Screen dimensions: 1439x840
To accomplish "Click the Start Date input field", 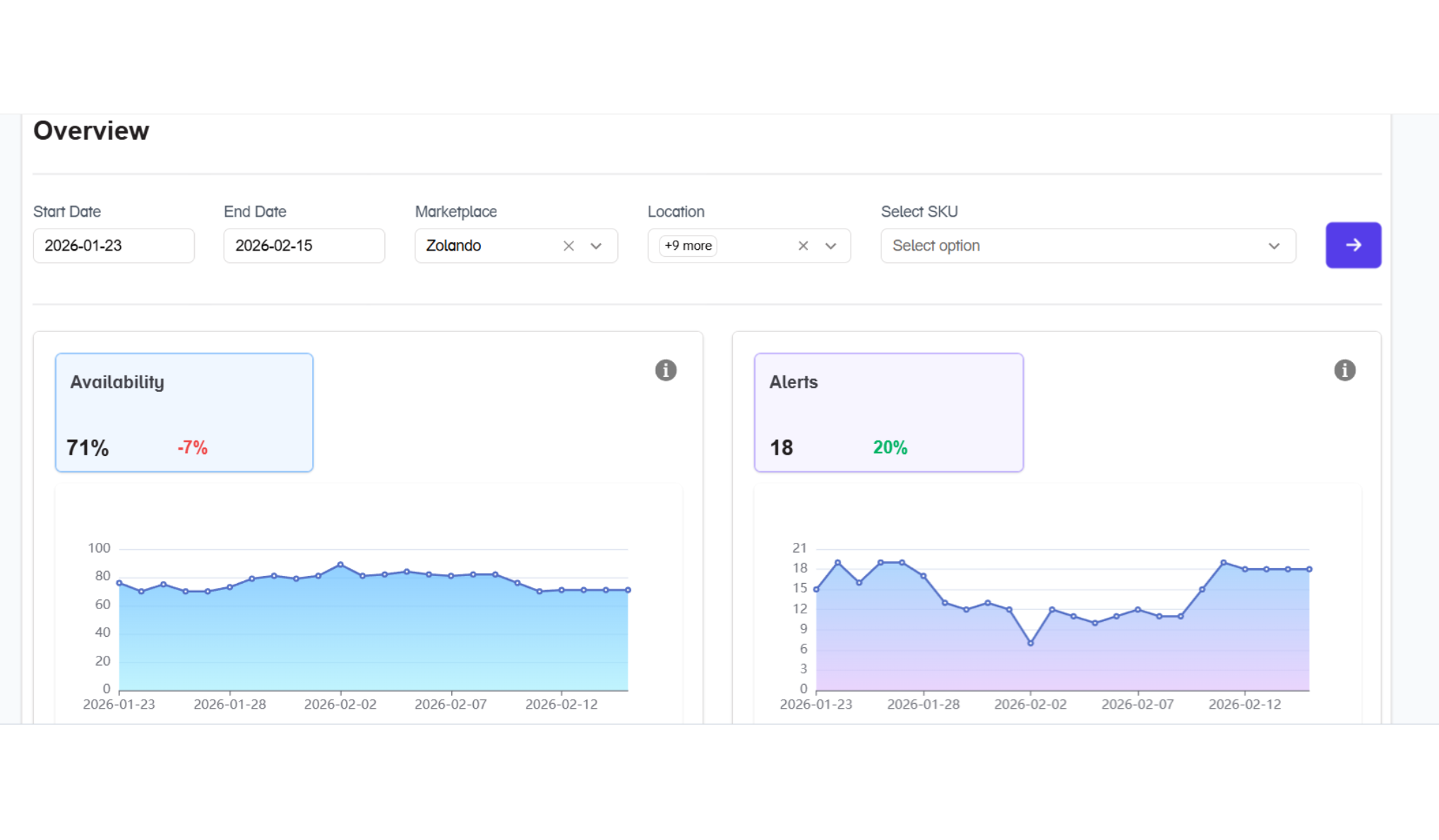I will (114, 246).
